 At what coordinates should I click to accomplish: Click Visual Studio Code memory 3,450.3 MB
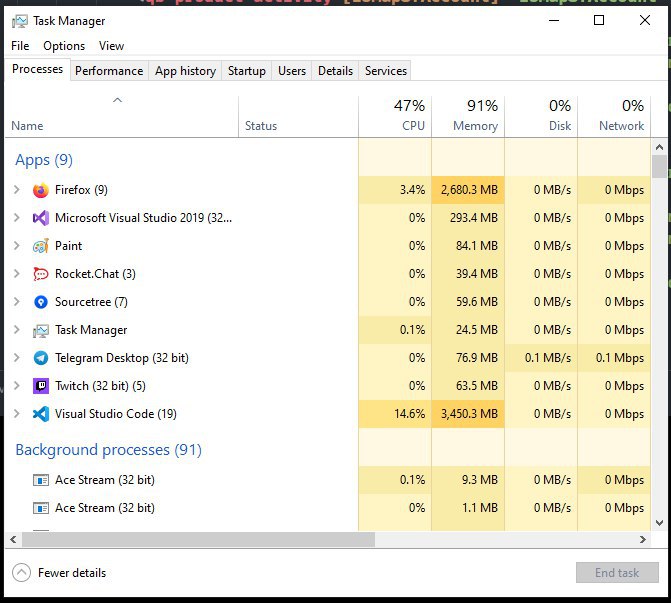[469, 414]
